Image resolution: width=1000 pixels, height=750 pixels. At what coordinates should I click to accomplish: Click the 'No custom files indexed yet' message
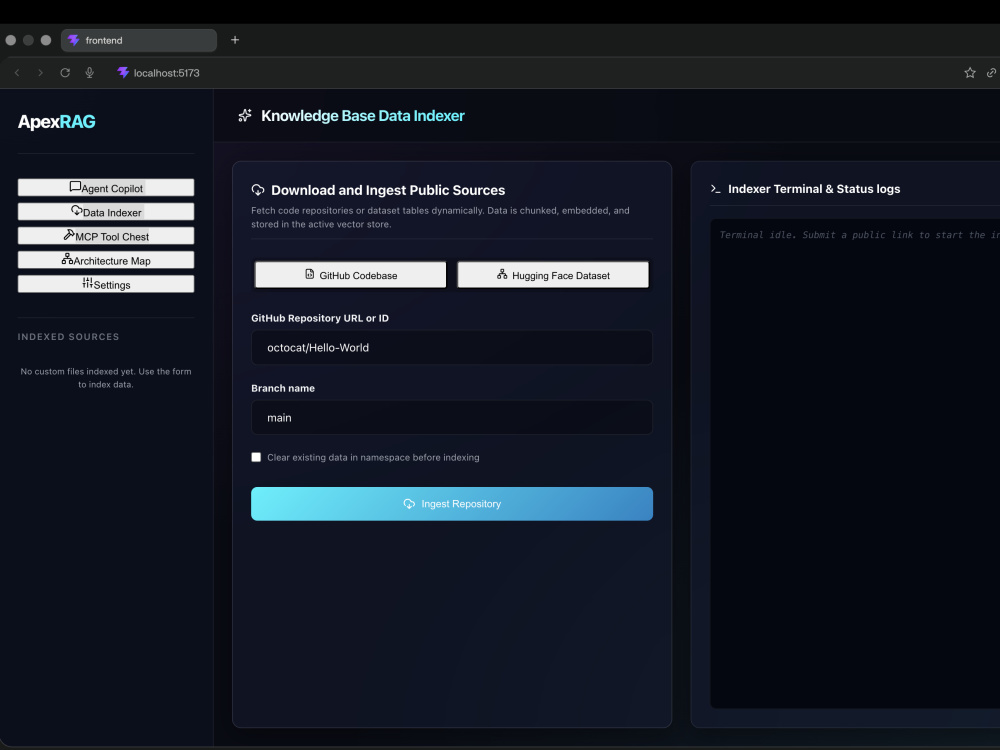click(106, 378)
